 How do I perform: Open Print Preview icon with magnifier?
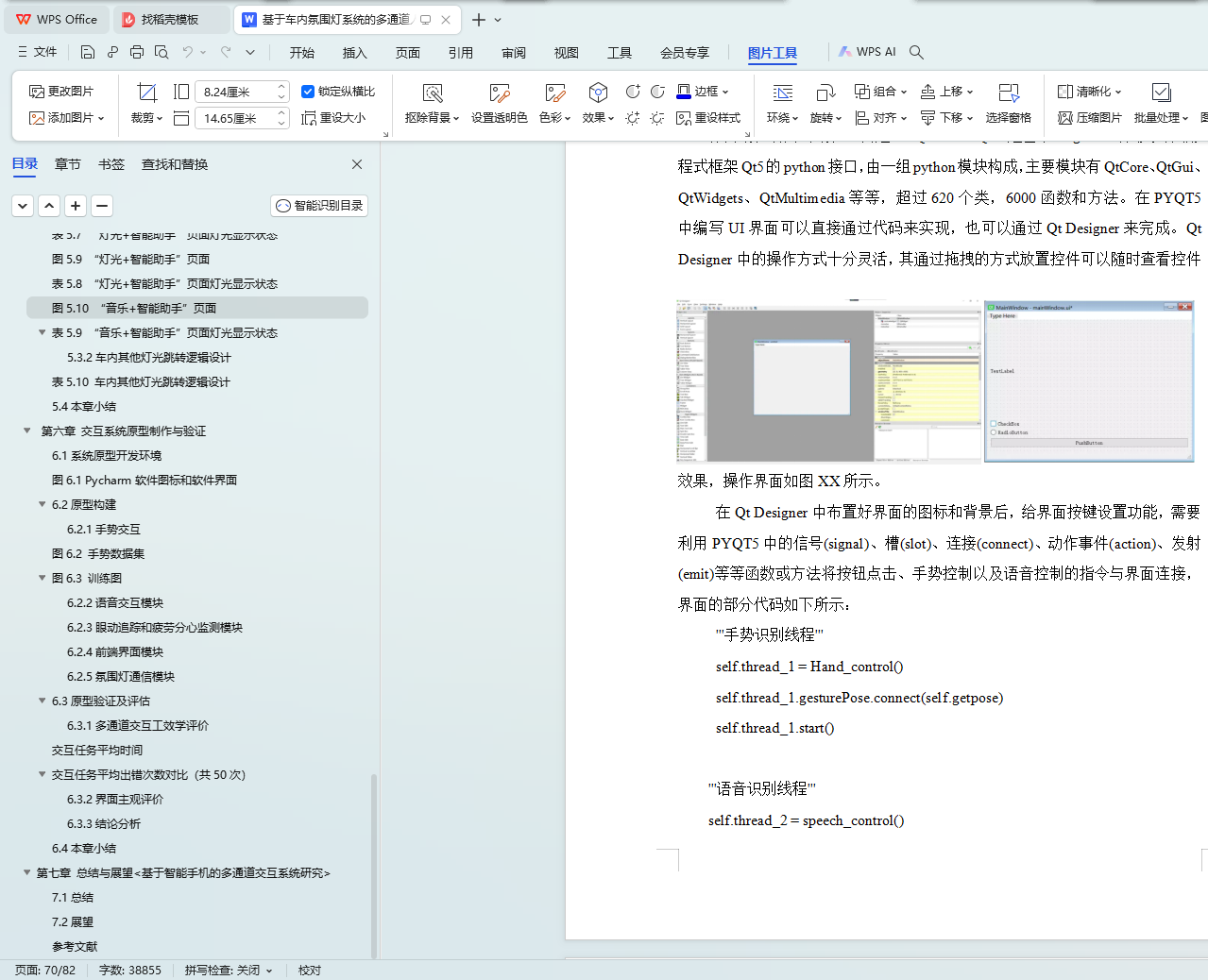tap(162, 52)
